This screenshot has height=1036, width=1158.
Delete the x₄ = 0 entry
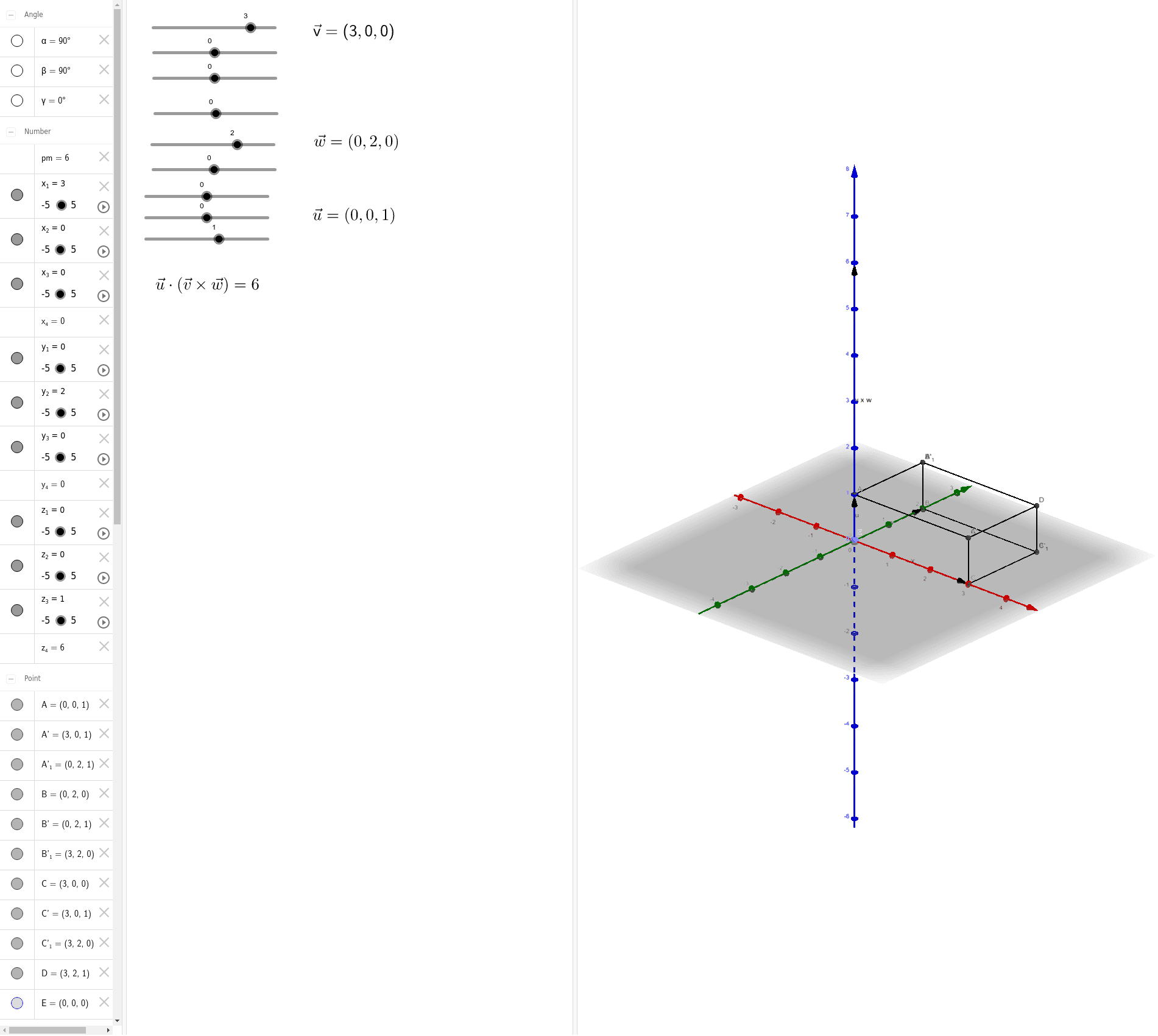pyautogui.click(x=104, y=320)
